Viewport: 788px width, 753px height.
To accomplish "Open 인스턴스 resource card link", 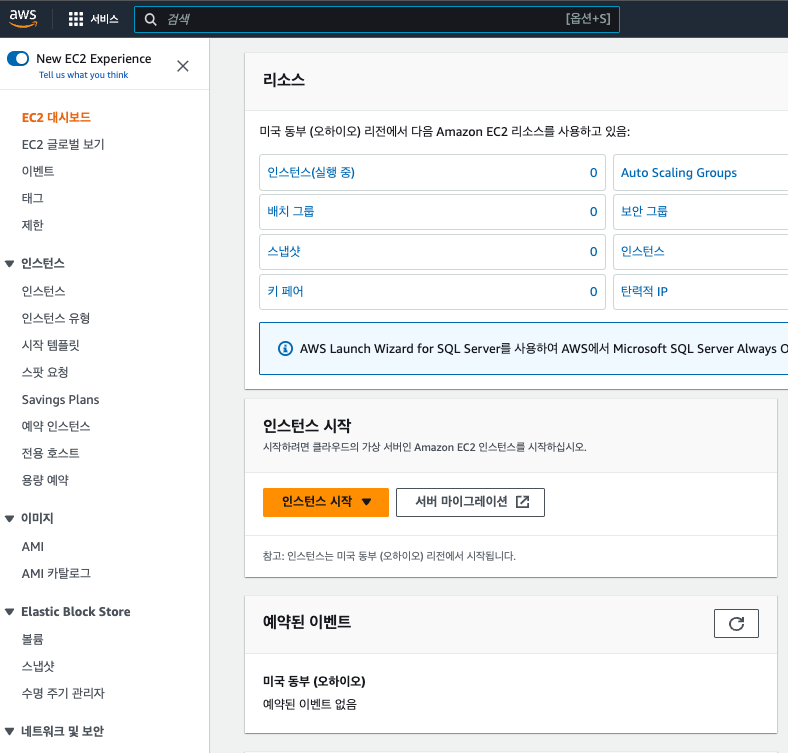I will (x=642, y=251).
